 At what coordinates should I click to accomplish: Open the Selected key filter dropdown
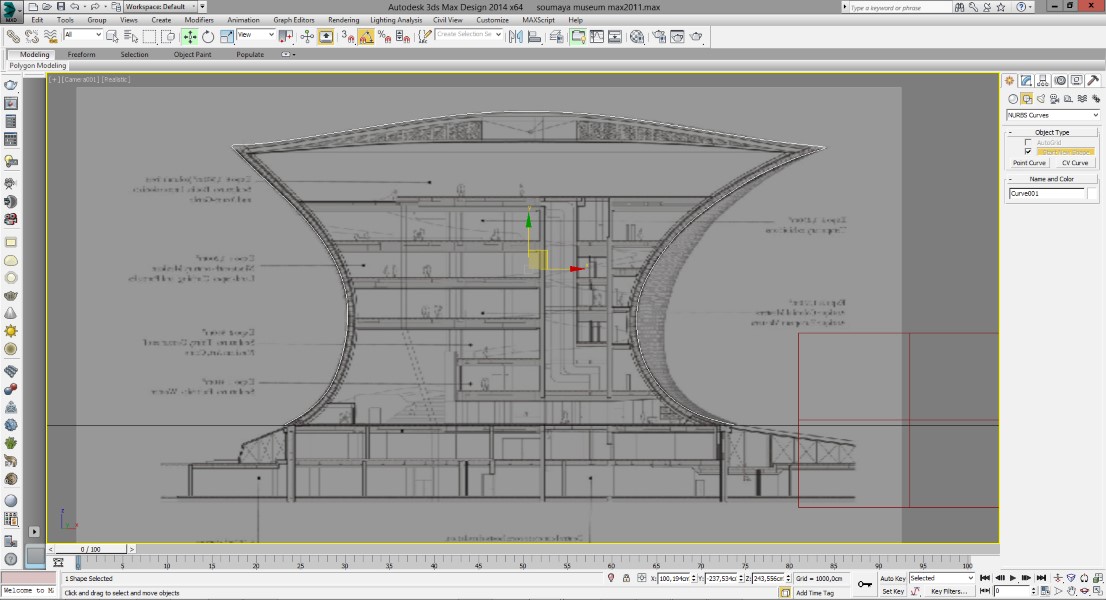[942, 578]
